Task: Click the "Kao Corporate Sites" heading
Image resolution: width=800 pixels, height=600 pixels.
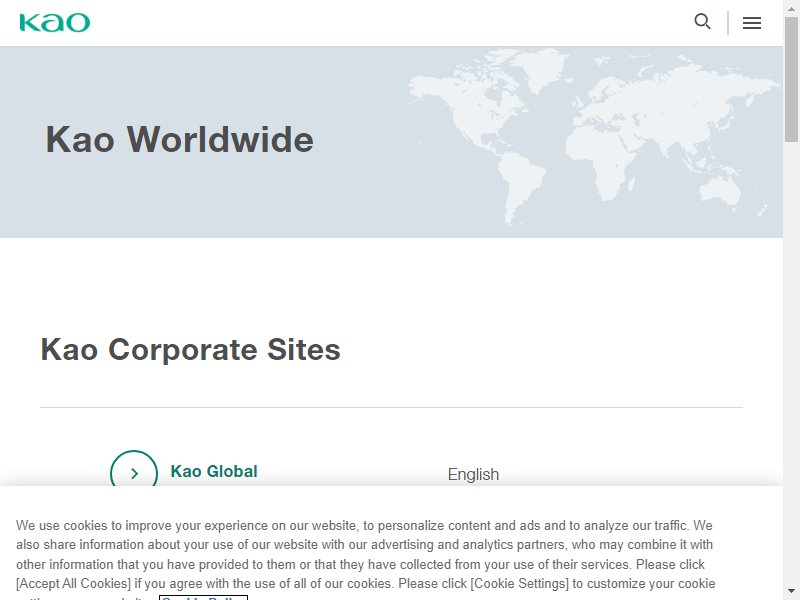Action: tap(190, 349)
